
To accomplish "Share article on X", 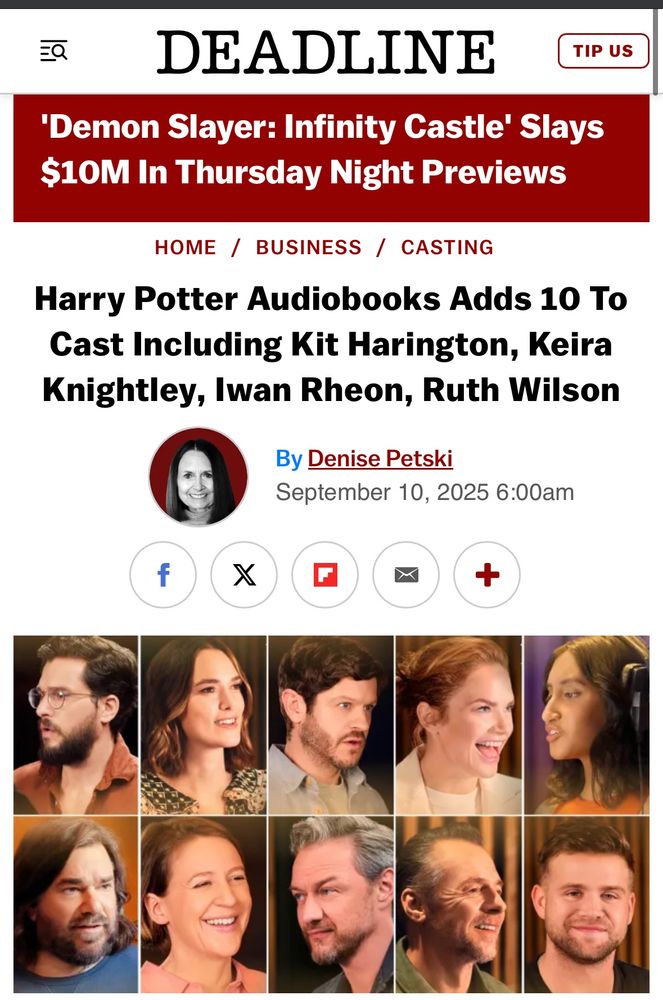I will click(x=244, y=575).
